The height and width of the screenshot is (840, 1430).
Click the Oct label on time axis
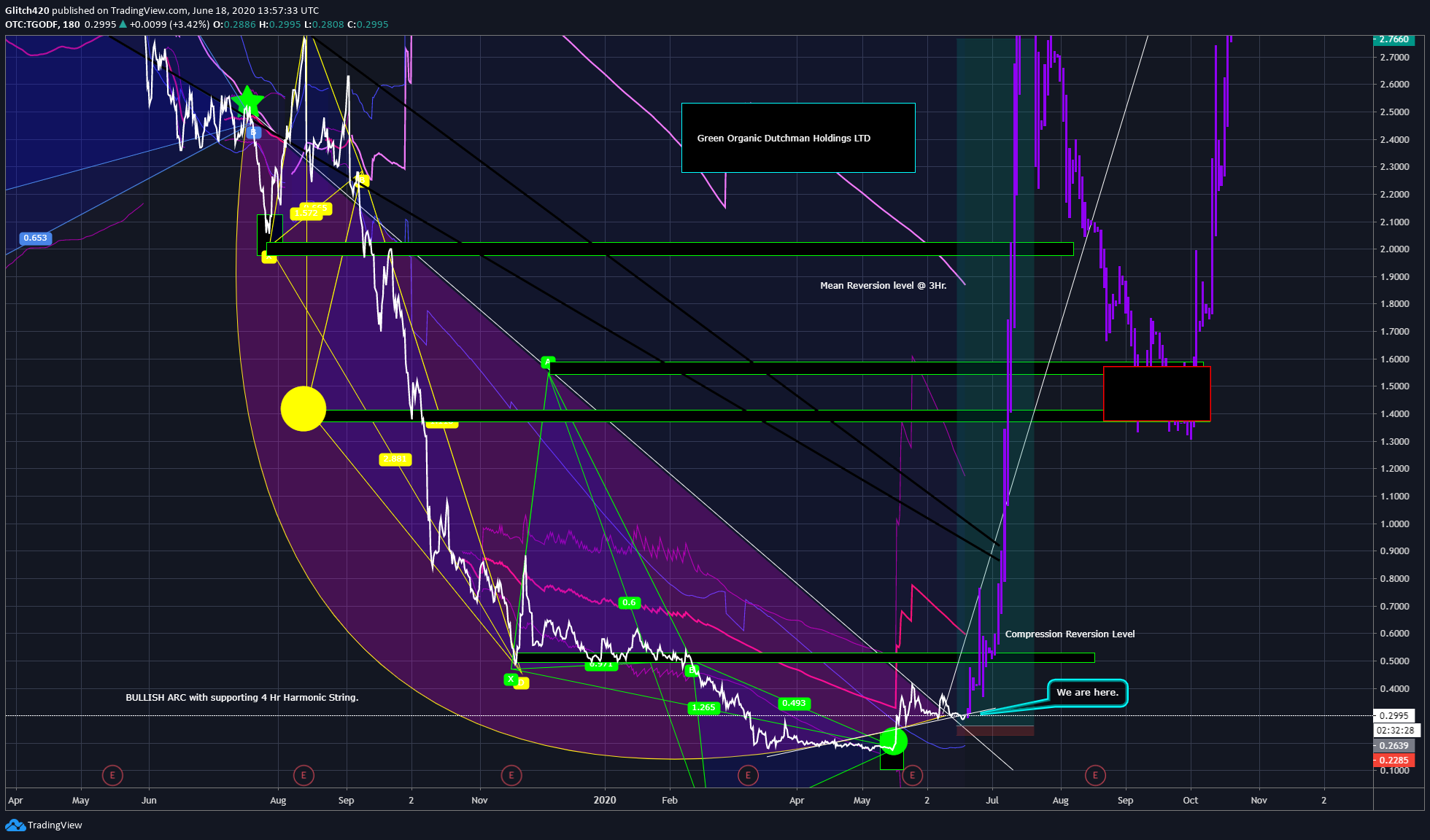point(1191,801)
